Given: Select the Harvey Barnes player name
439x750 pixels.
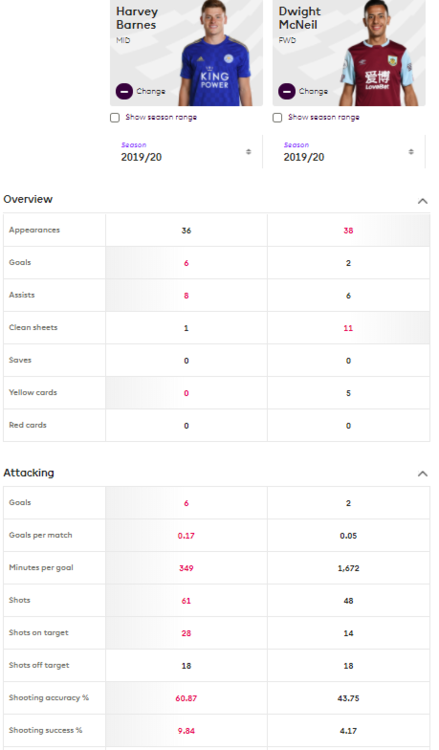Looking at the screenshot, I should (137, 18).
